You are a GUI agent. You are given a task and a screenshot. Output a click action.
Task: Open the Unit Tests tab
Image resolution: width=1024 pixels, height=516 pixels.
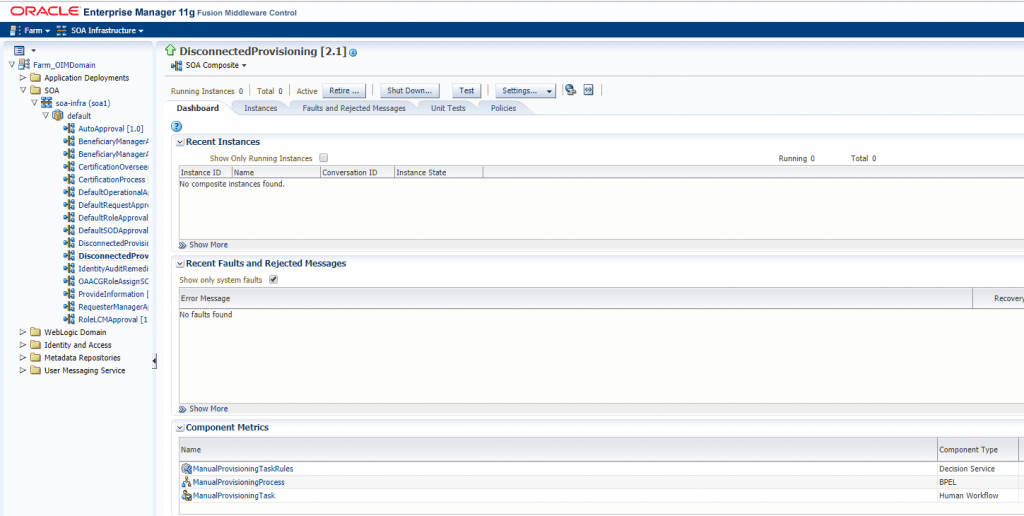pos(448,108)
